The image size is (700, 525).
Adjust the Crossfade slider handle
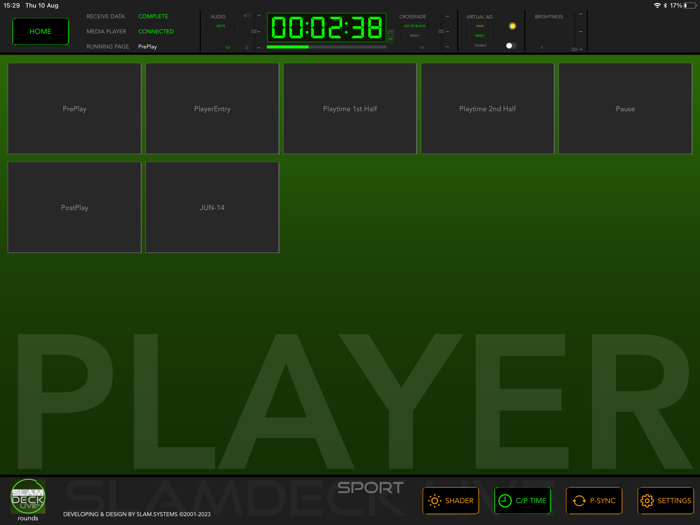pos(441,31)
